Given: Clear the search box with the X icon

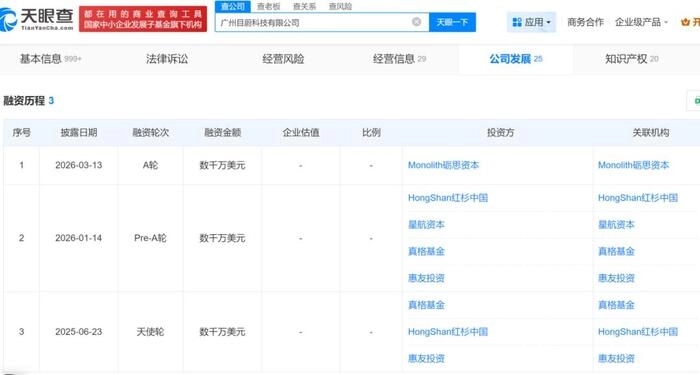Looking at the screenshot, I should point(417,22).
